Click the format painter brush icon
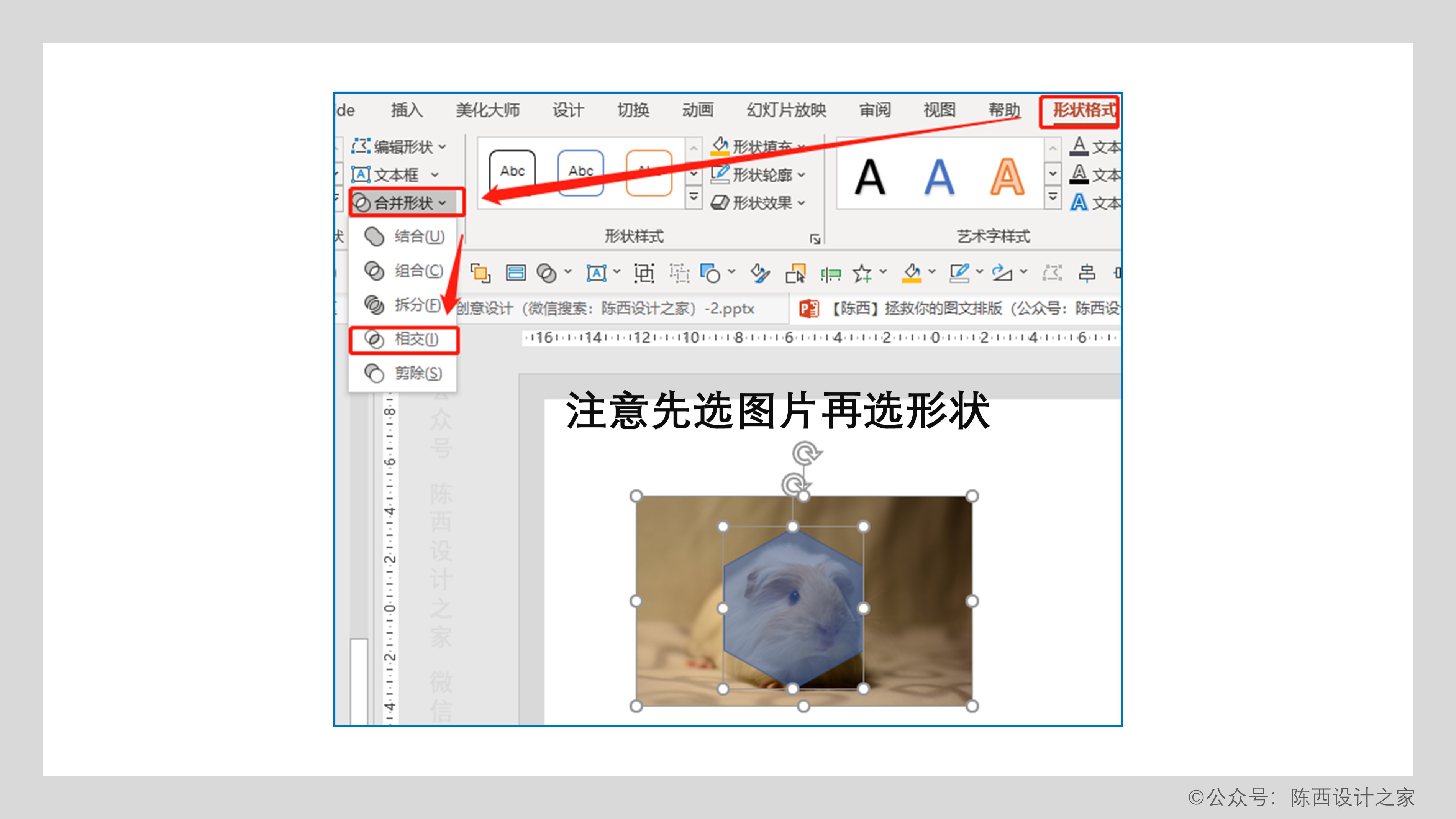The height and width of the screenshot is (819, 1456). click(760, 273)
